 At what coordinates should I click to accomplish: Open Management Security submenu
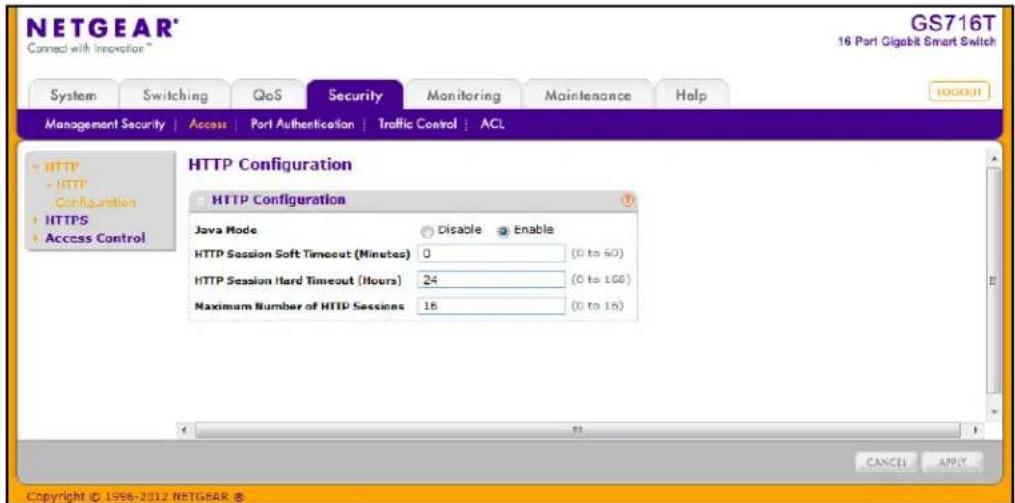[105, 124]
